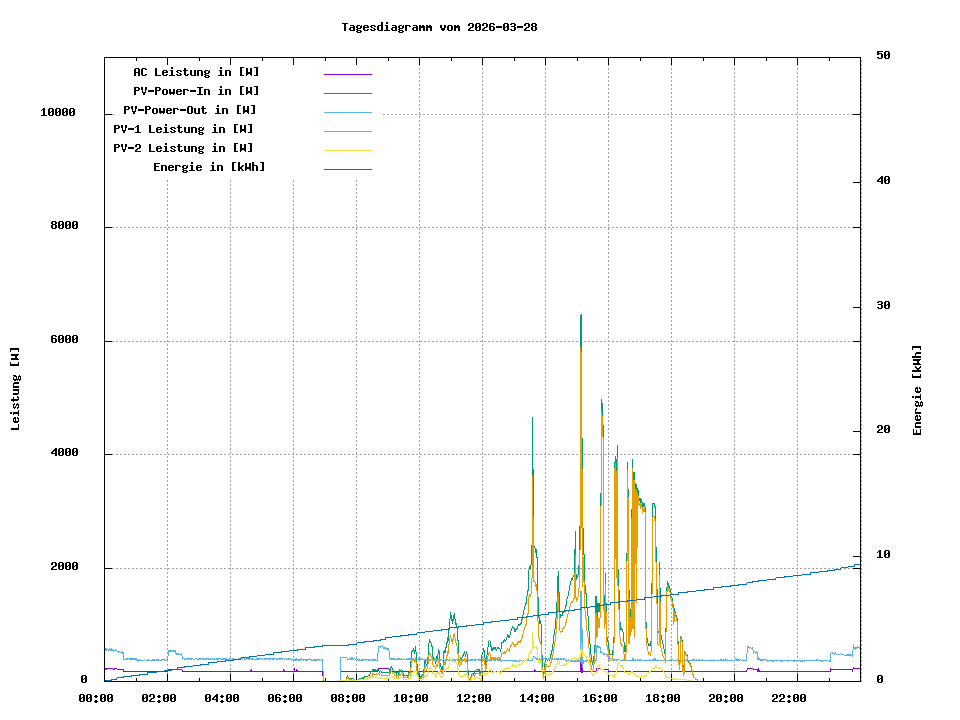Click the 50 value on the right energy axis
The image size is (960, 720).
(x=883, y=56)
